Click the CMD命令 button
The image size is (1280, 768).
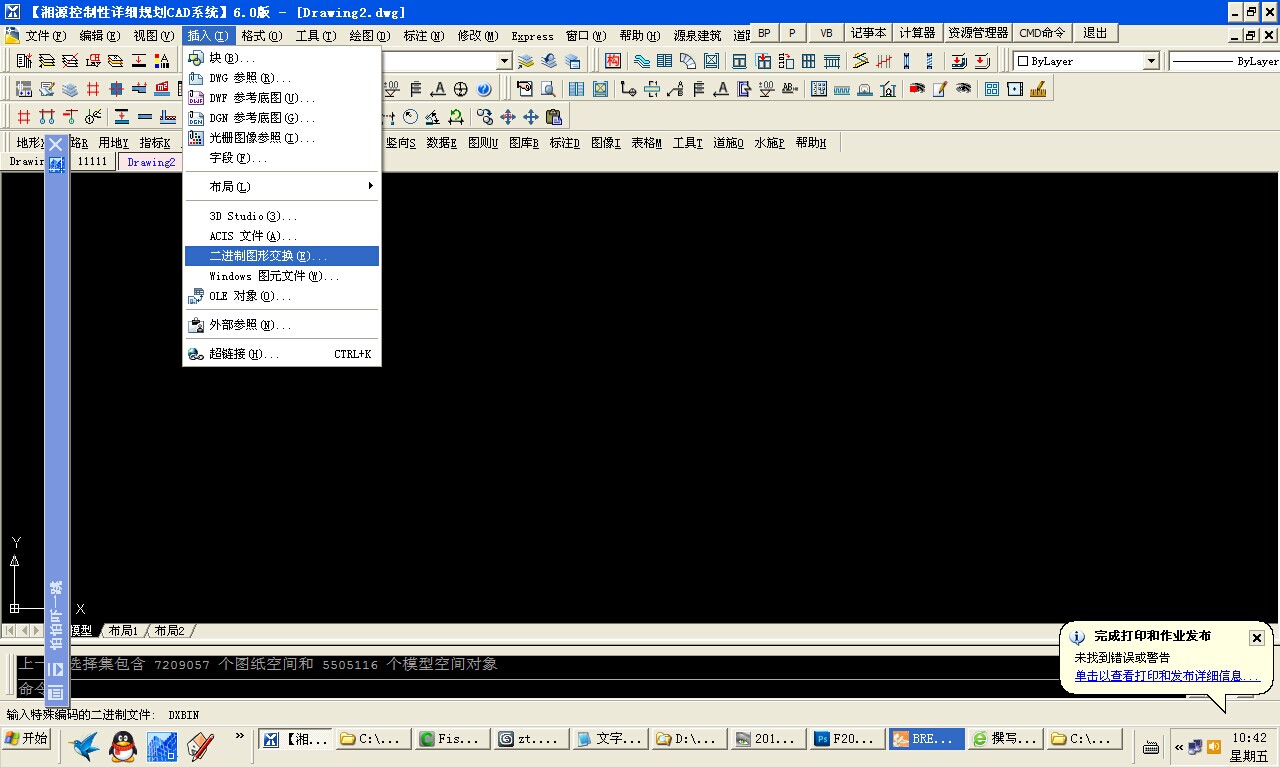click(x=1041, y=32)
